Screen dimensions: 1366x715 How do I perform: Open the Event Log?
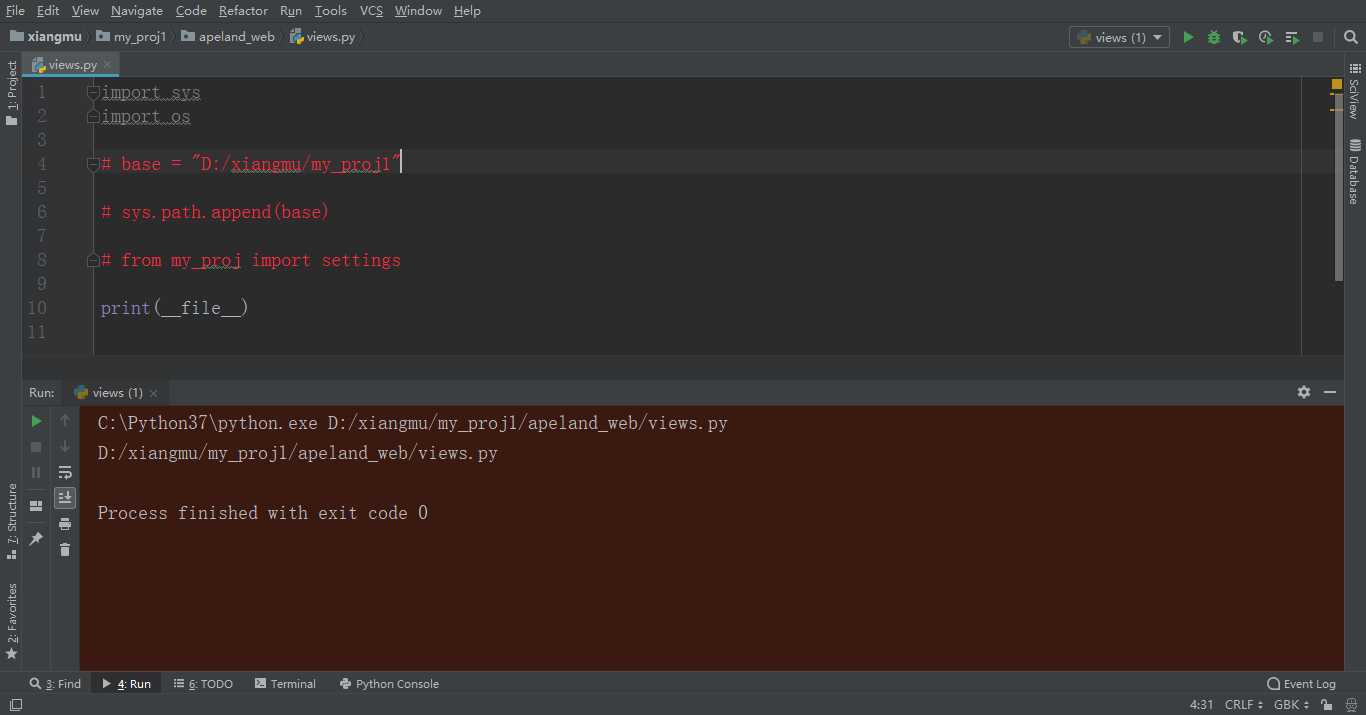click(1301, 684)
